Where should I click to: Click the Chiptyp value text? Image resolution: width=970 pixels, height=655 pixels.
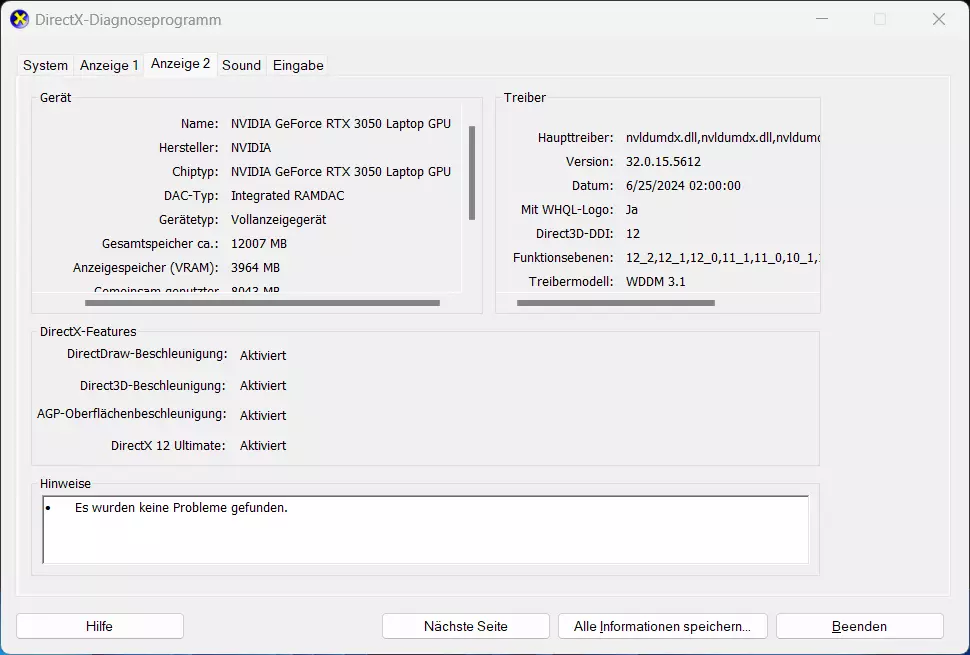[341, 172]
